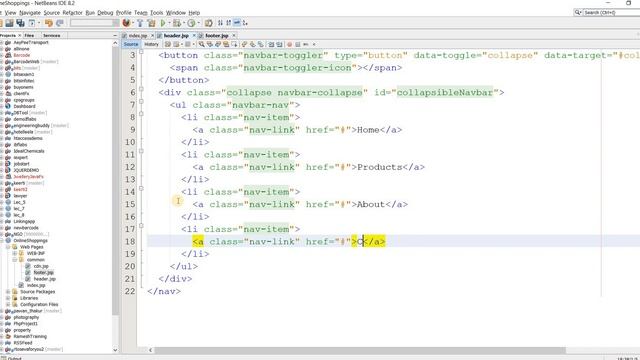Click the OnlineShoppings project globe icon
The image size is (640, 360).
(8, 240)
